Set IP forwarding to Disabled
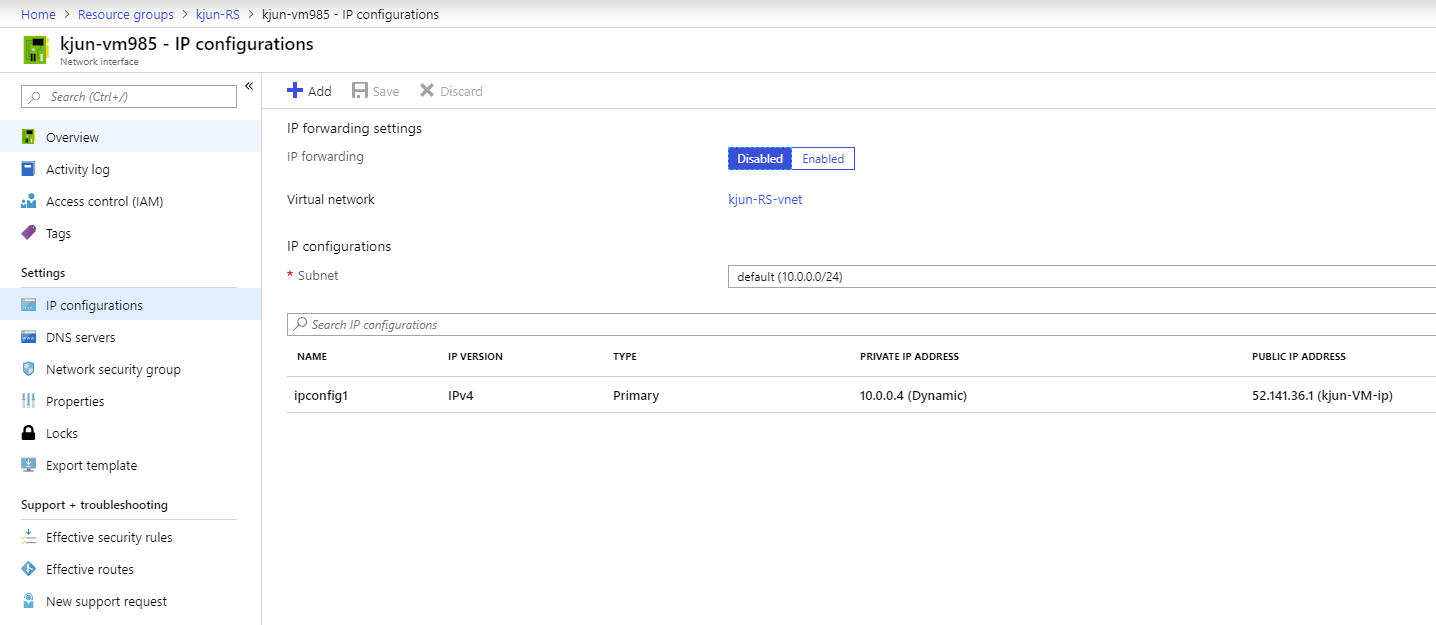Viewport: 1436px width, 625px height. (x=760, y=159)
